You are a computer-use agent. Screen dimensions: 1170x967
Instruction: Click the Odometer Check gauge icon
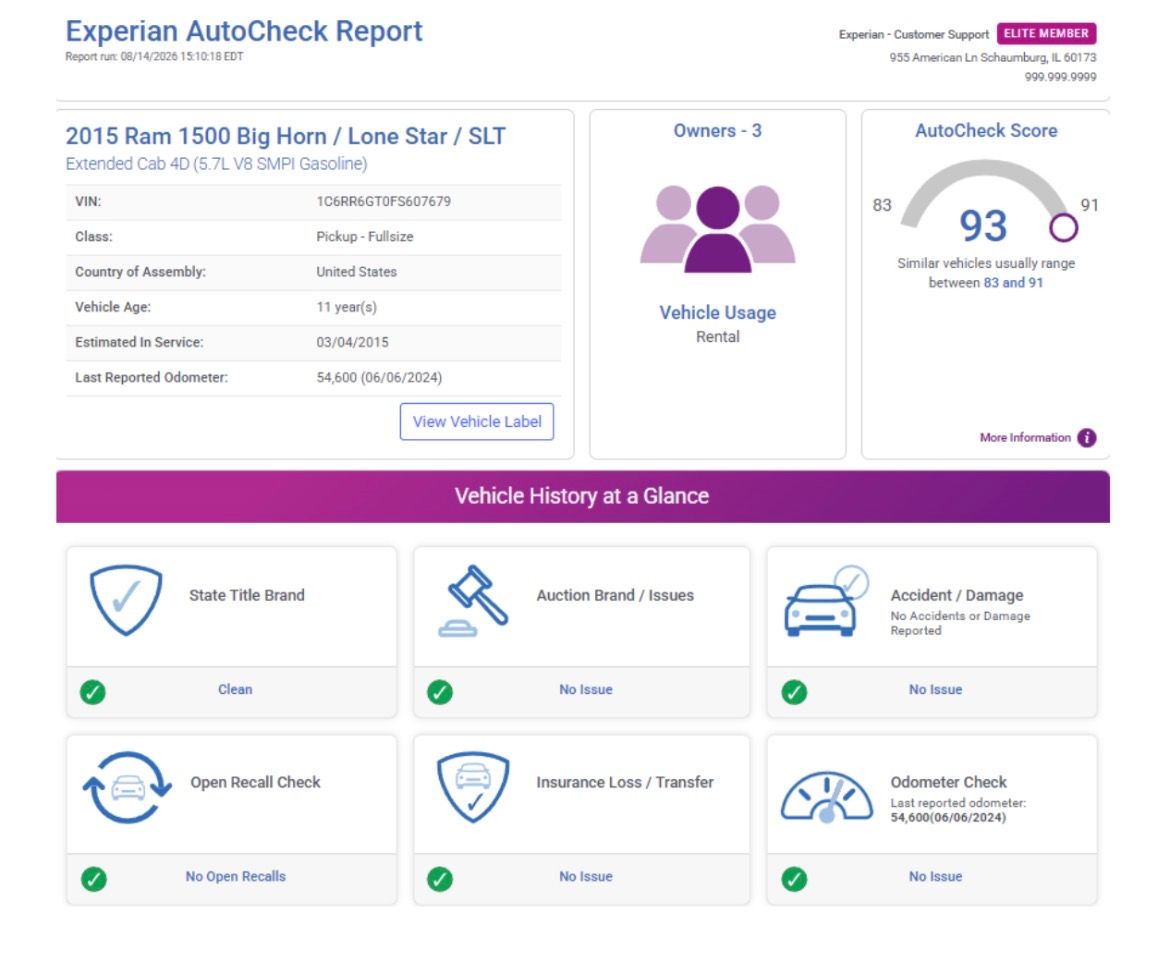click(826, 797)
